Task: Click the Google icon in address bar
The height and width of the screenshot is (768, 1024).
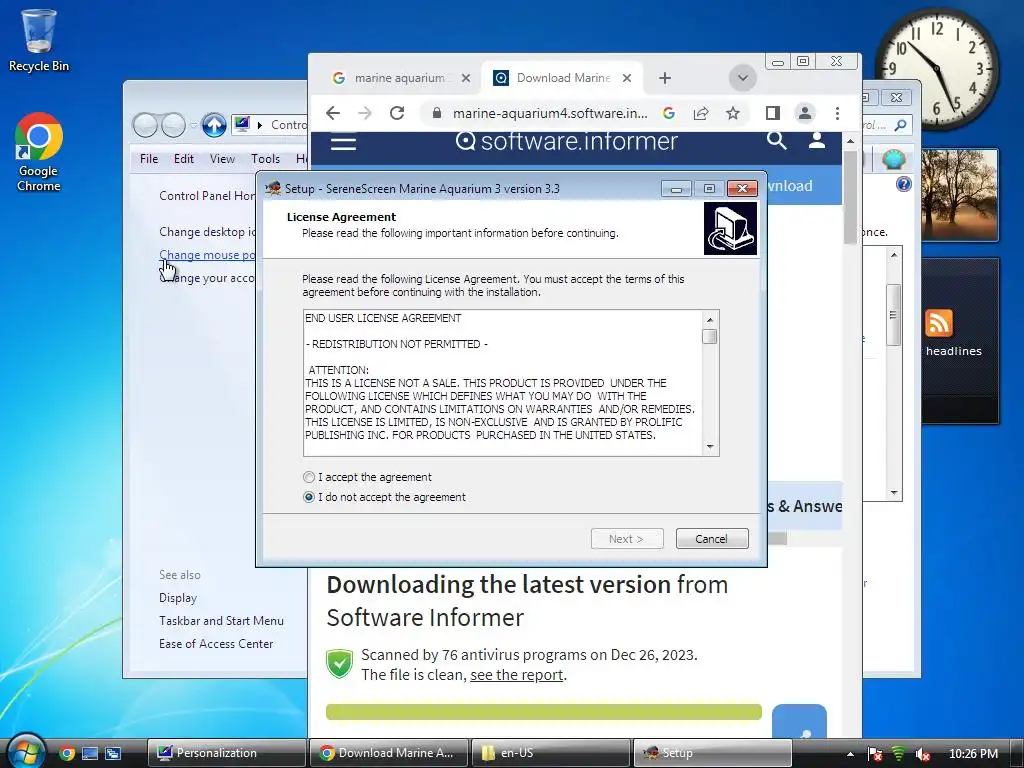Action: (x=669, y=113)
